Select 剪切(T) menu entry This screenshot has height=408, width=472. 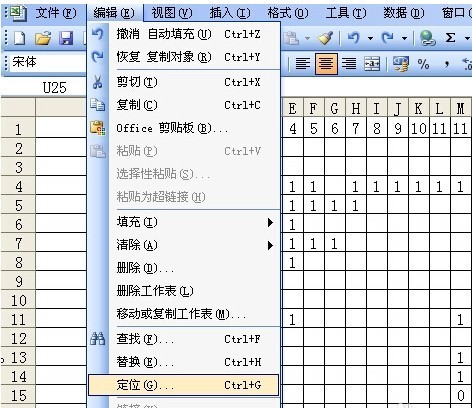click(x=184, y=82)
